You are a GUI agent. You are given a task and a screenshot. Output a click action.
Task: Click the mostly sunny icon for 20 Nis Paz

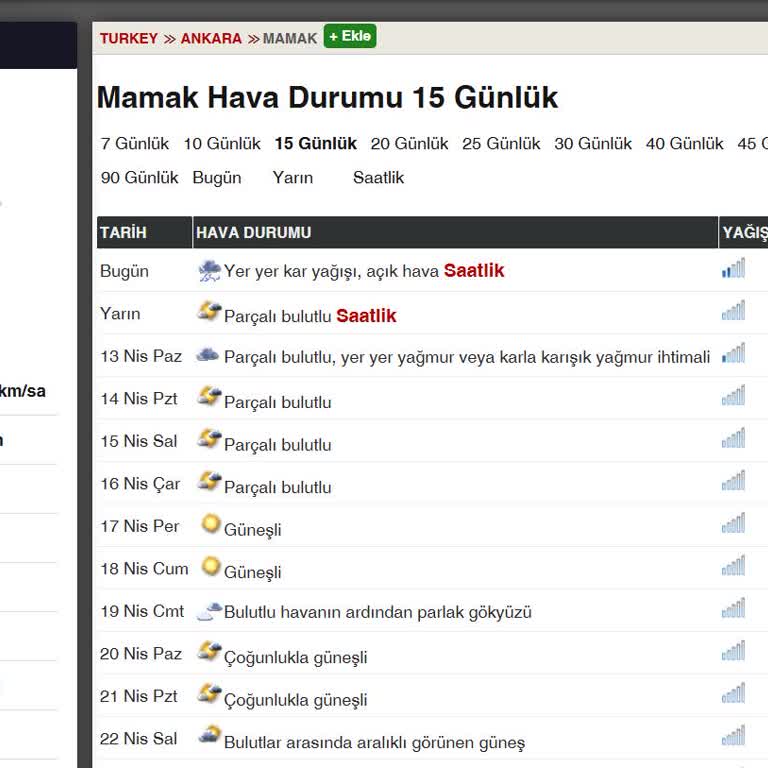click(x=209, y=652)
